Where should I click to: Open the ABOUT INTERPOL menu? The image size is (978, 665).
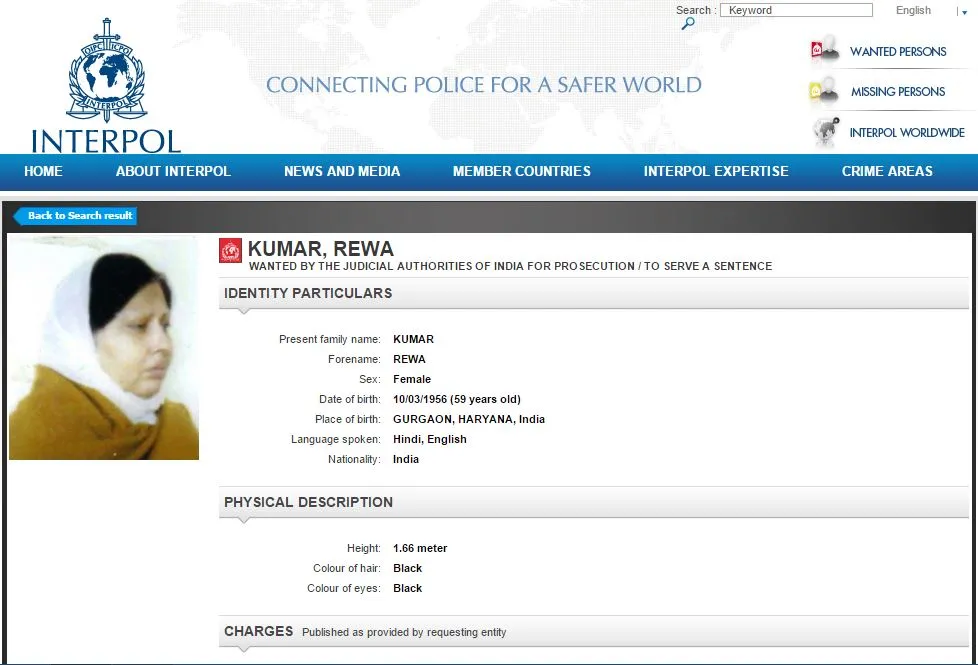pyautogui.click(x=173, y=171)
